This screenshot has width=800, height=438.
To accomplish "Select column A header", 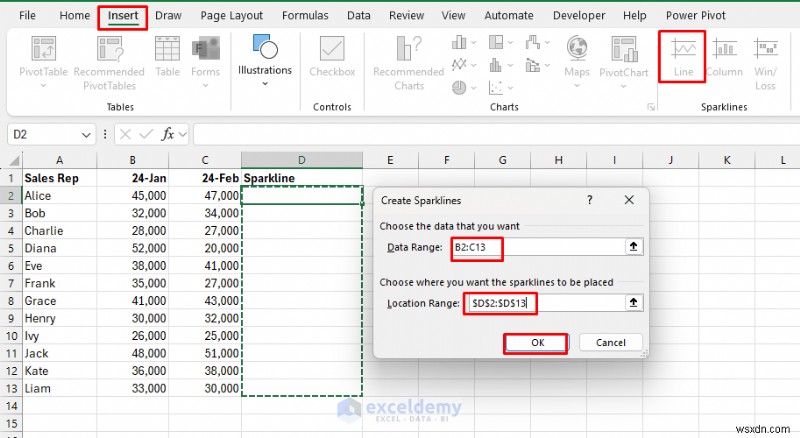I will (x=59, y=160).
